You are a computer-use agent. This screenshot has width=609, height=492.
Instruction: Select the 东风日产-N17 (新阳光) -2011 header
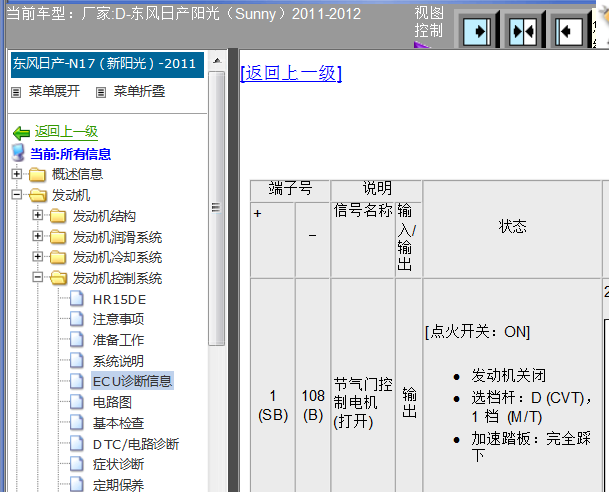(x=107, y=64)
